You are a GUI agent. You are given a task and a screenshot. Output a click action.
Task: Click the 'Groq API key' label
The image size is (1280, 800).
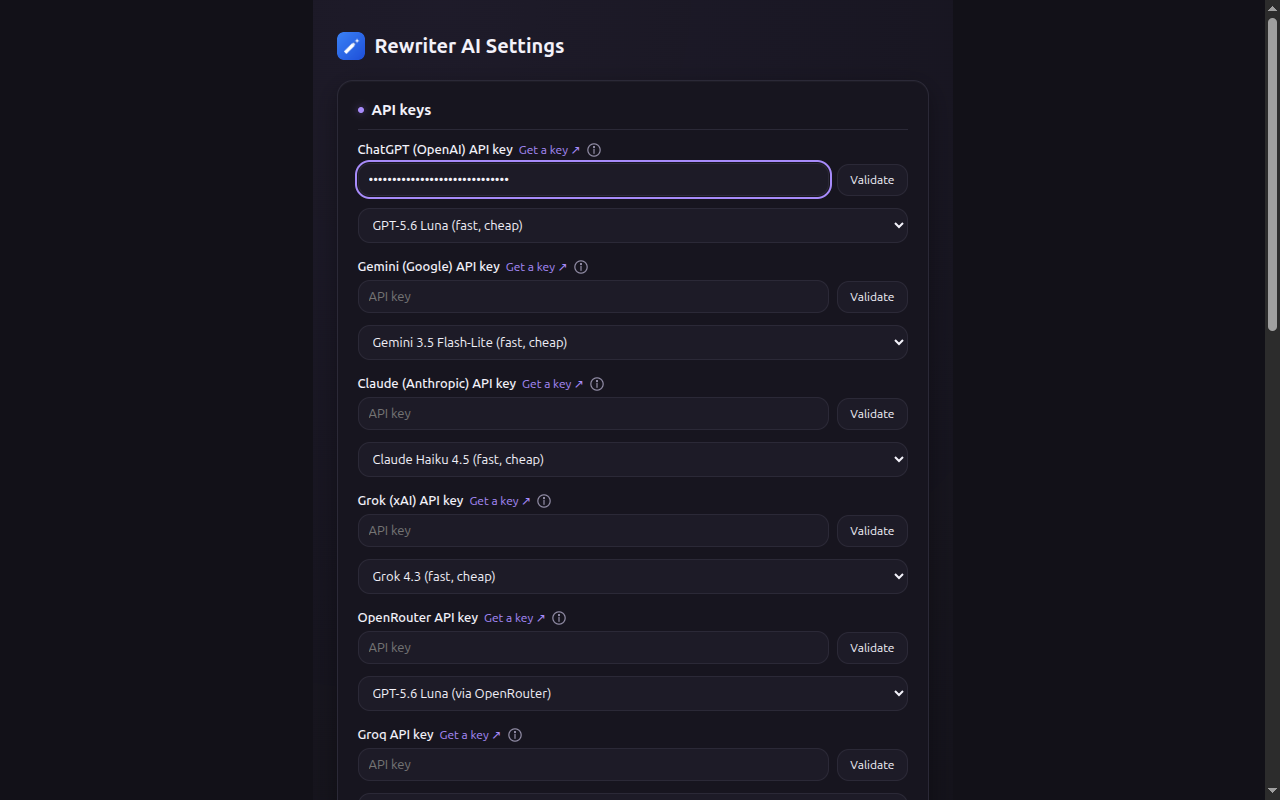[x=396, y=735]
